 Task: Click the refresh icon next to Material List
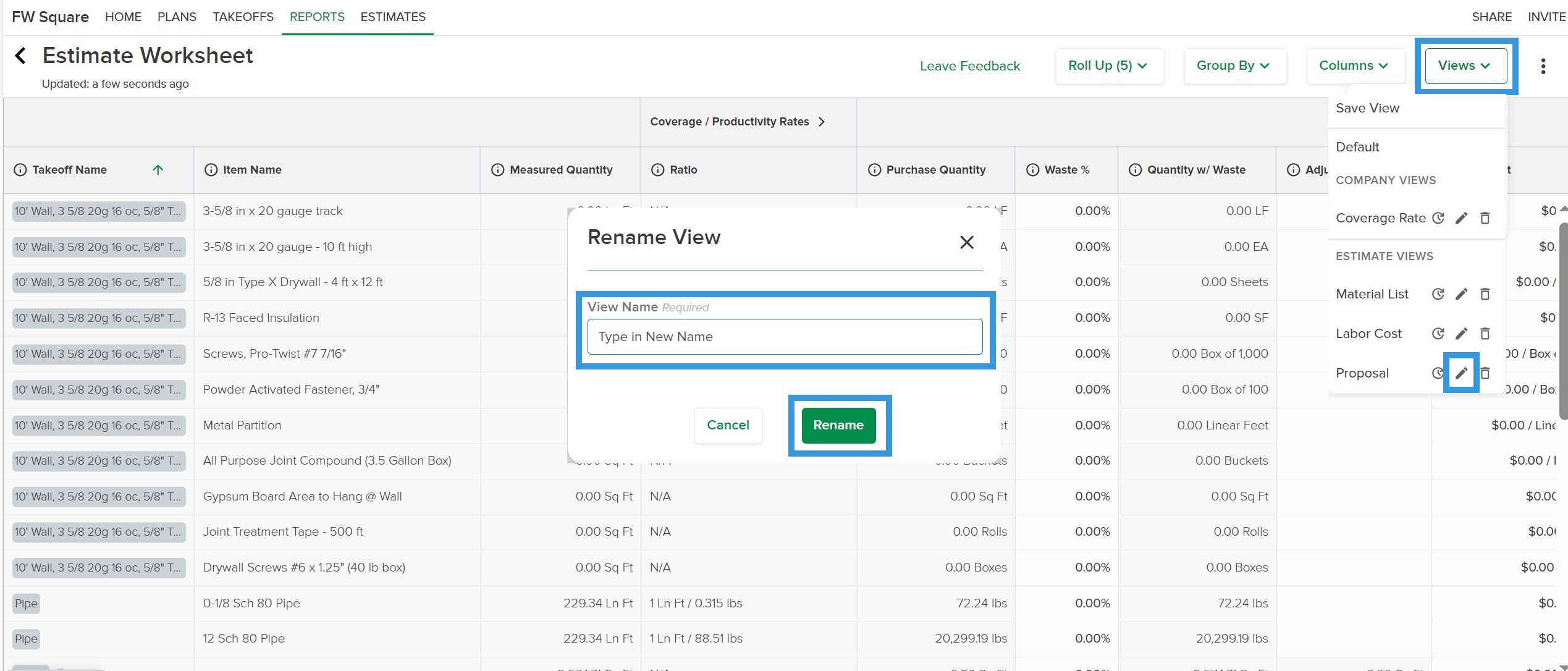(x=1438, y=294)
